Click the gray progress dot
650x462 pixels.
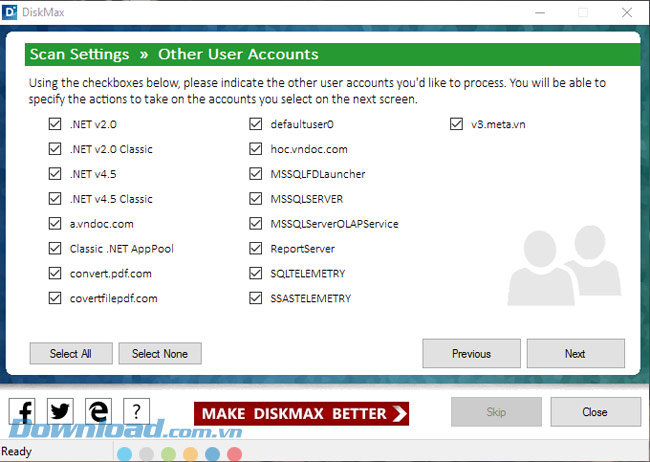(x=146, y=455)
